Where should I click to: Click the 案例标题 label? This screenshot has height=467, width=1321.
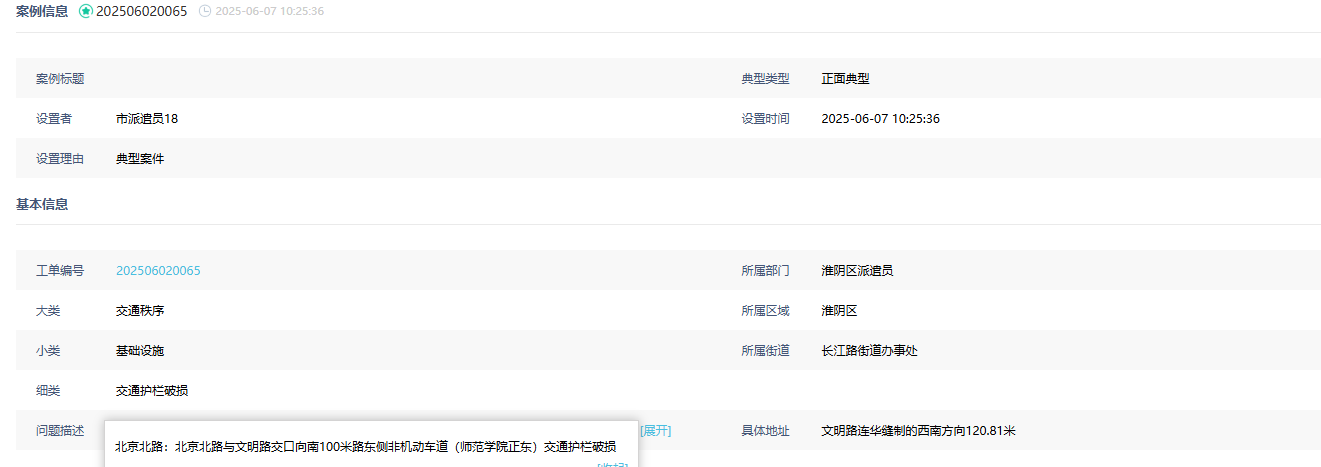(x=60, y=79)
